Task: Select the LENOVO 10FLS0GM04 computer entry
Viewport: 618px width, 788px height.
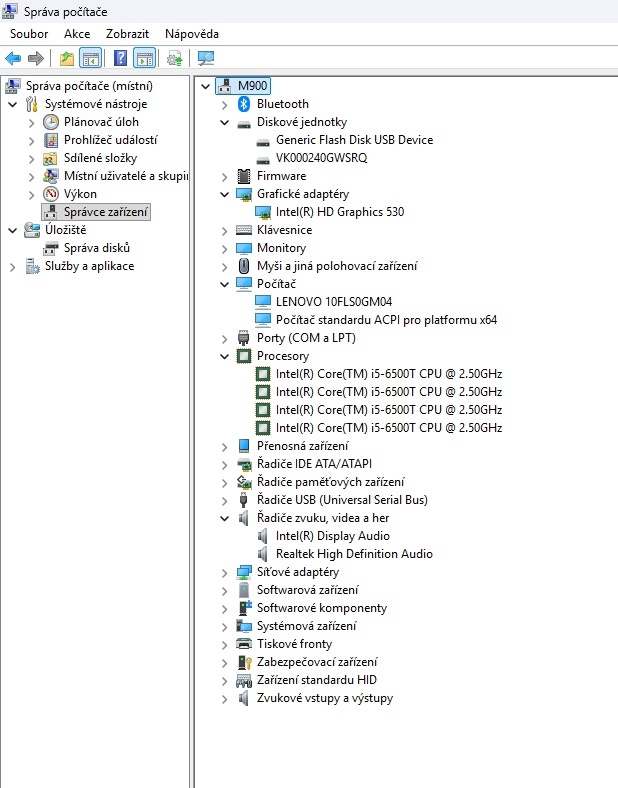Action: 334,302
